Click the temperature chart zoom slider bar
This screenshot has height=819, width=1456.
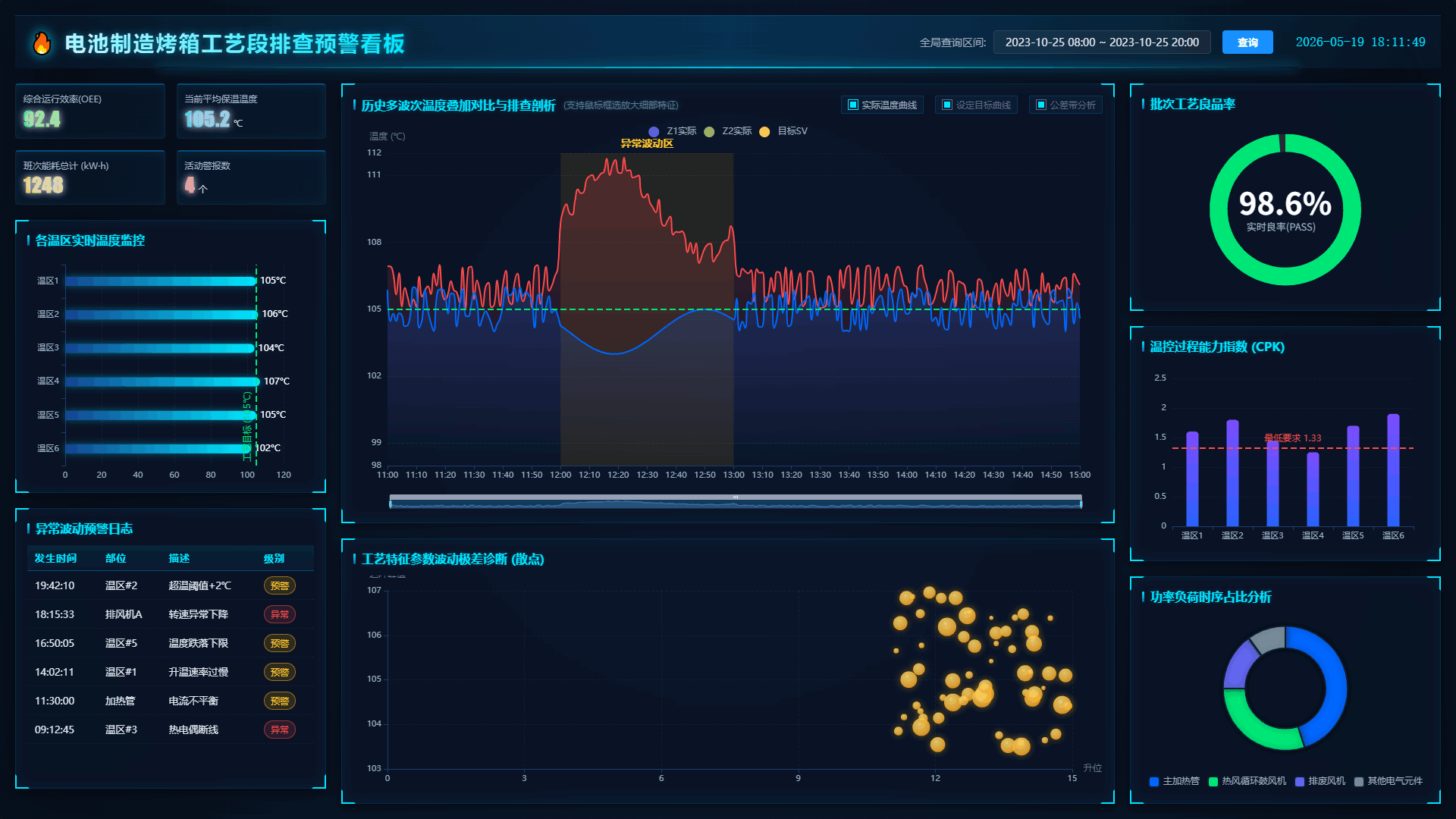[x=736, y=502]
